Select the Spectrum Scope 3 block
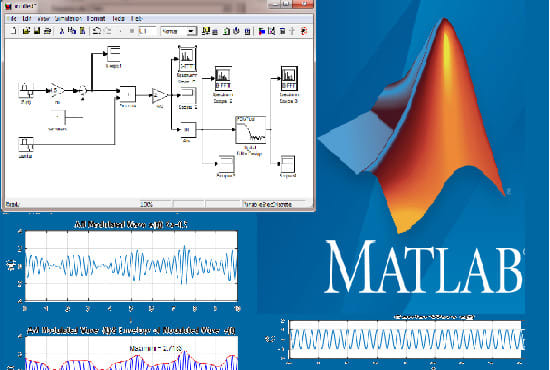The image size is (550, 370). click(x=289, y=79)
